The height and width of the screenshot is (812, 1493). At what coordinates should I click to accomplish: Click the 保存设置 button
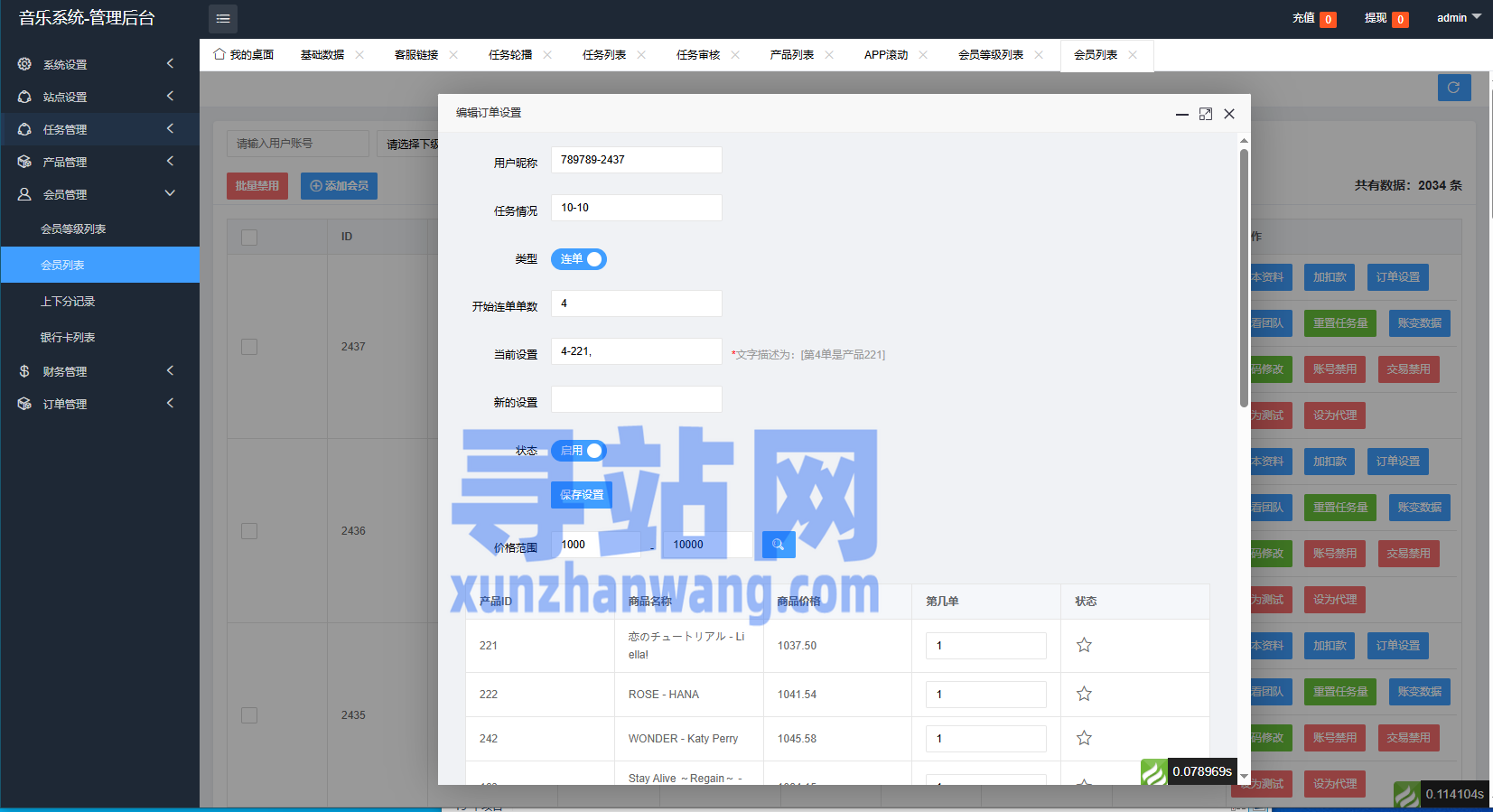(582, 495)
